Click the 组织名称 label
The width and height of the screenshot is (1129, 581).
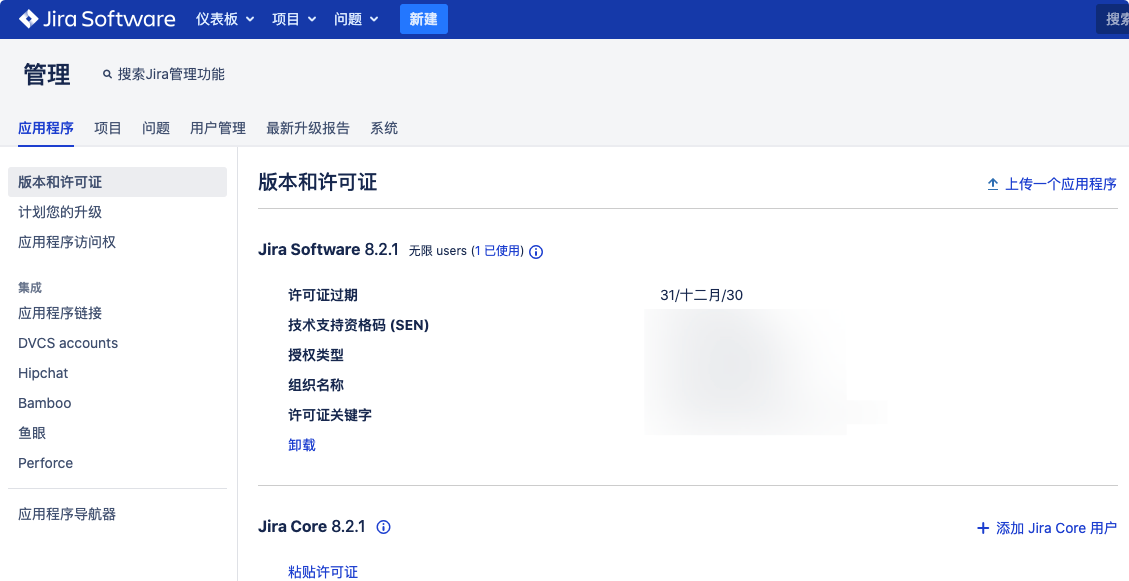[x=316, y=385]
